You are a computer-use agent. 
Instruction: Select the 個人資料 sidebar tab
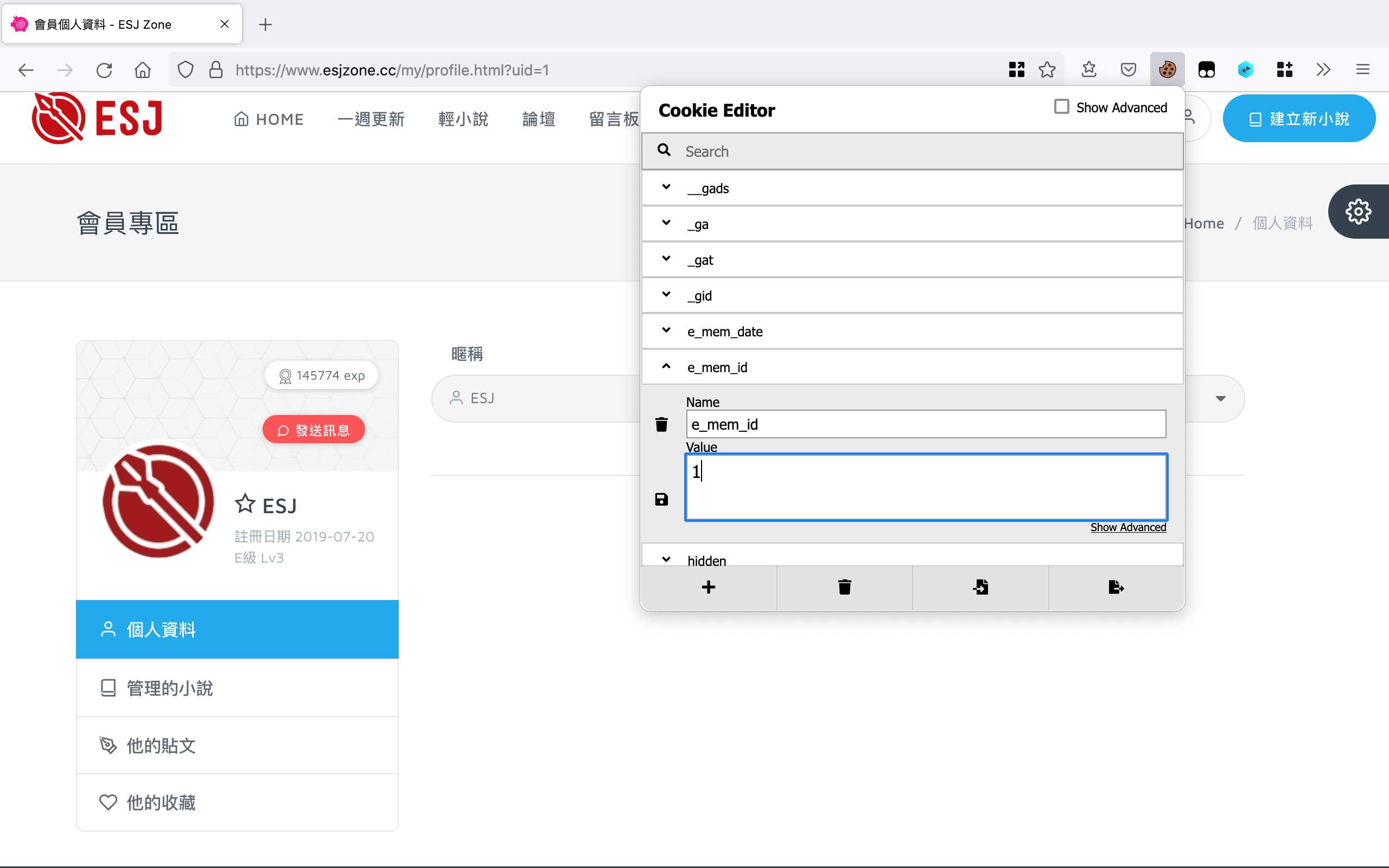click(x=237, y=629)
